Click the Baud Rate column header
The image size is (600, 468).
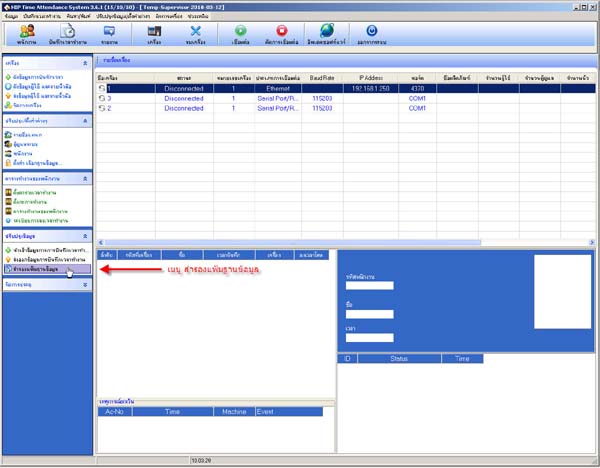pyautogui.click(x=321, y=76)
